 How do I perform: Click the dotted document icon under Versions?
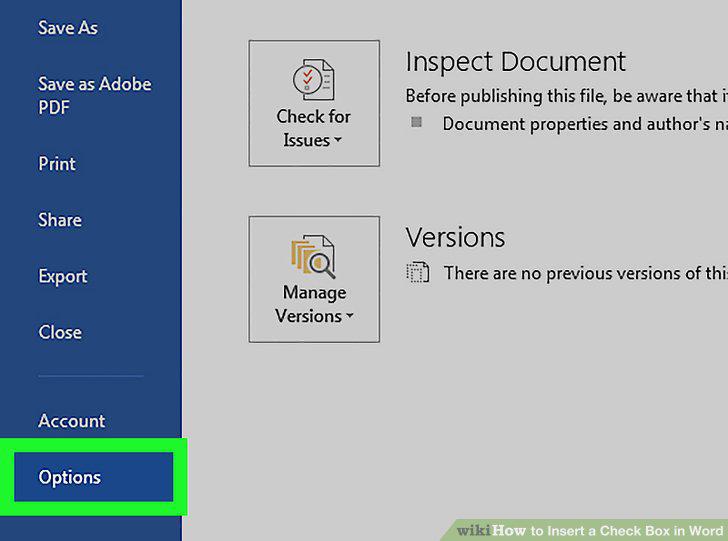(417, 272)
